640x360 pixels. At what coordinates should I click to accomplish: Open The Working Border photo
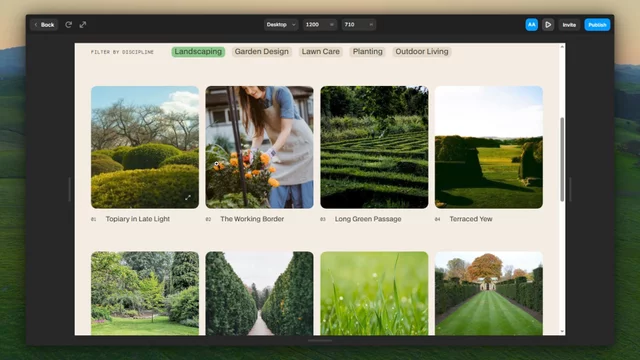coord(260,147)
